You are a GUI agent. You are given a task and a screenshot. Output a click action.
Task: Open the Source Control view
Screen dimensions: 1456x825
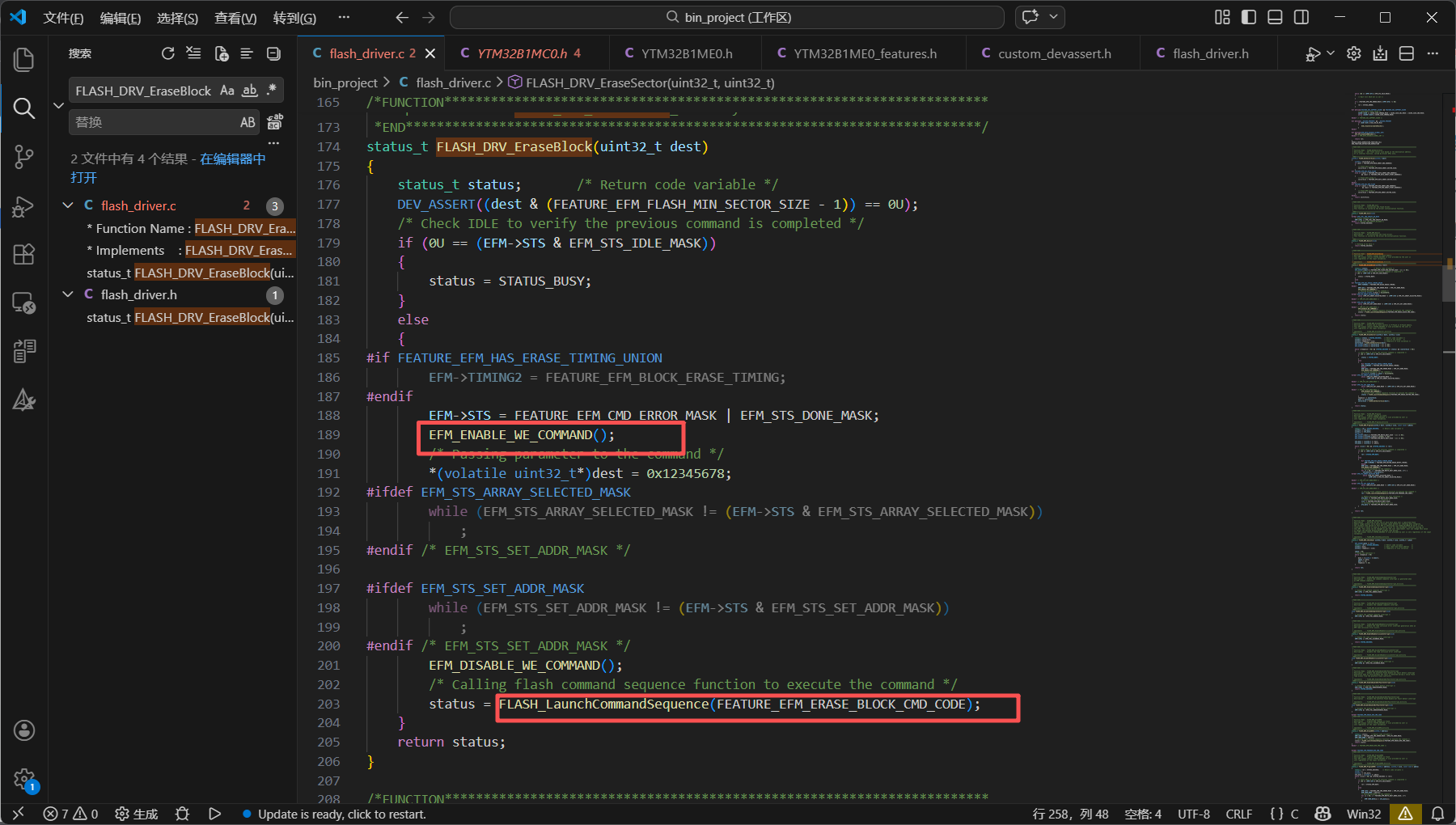24,157
